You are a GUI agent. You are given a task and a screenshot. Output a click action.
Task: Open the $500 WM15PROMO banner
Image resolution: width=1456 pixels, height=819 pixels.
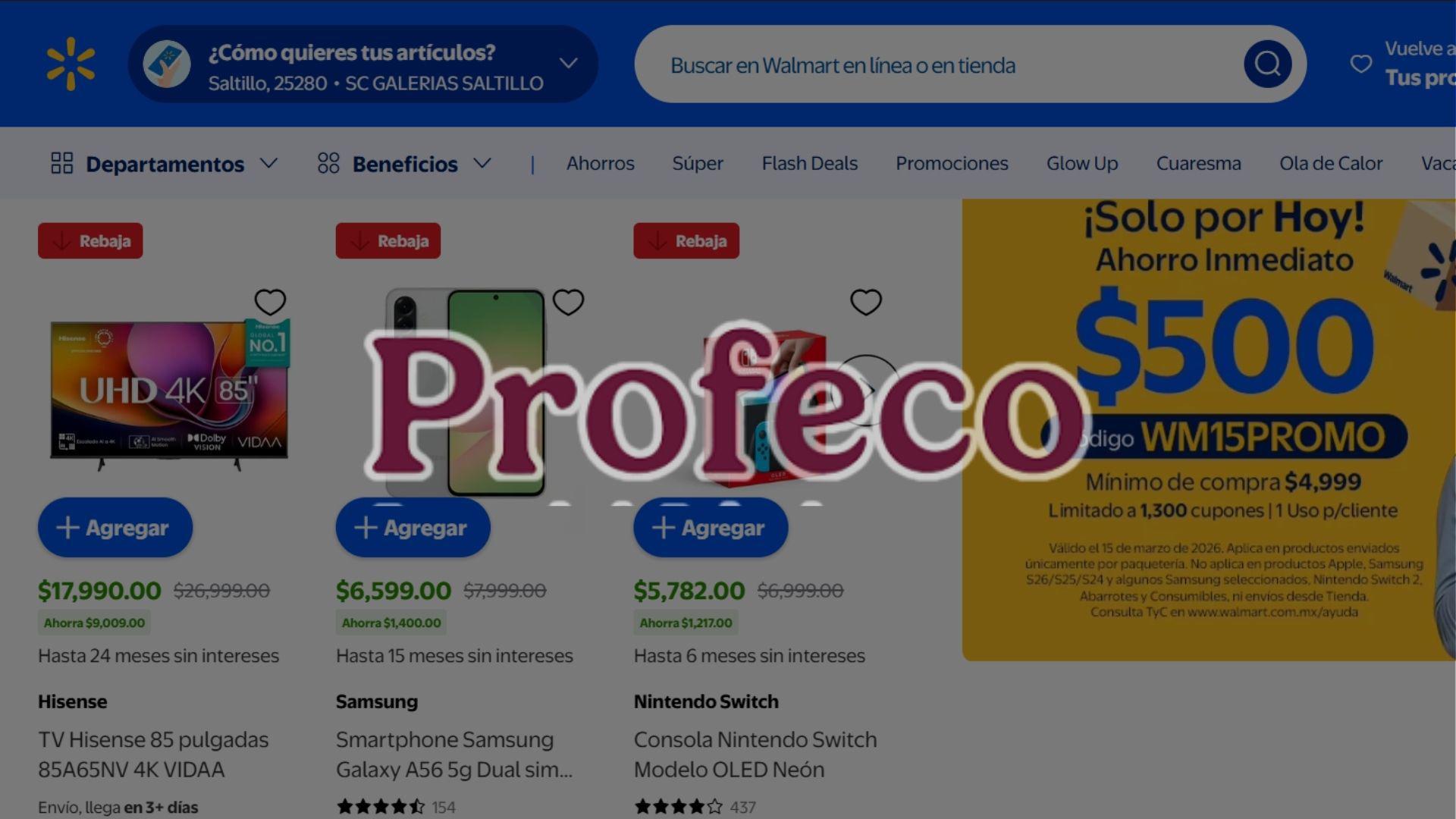(x=1209, y=429)
